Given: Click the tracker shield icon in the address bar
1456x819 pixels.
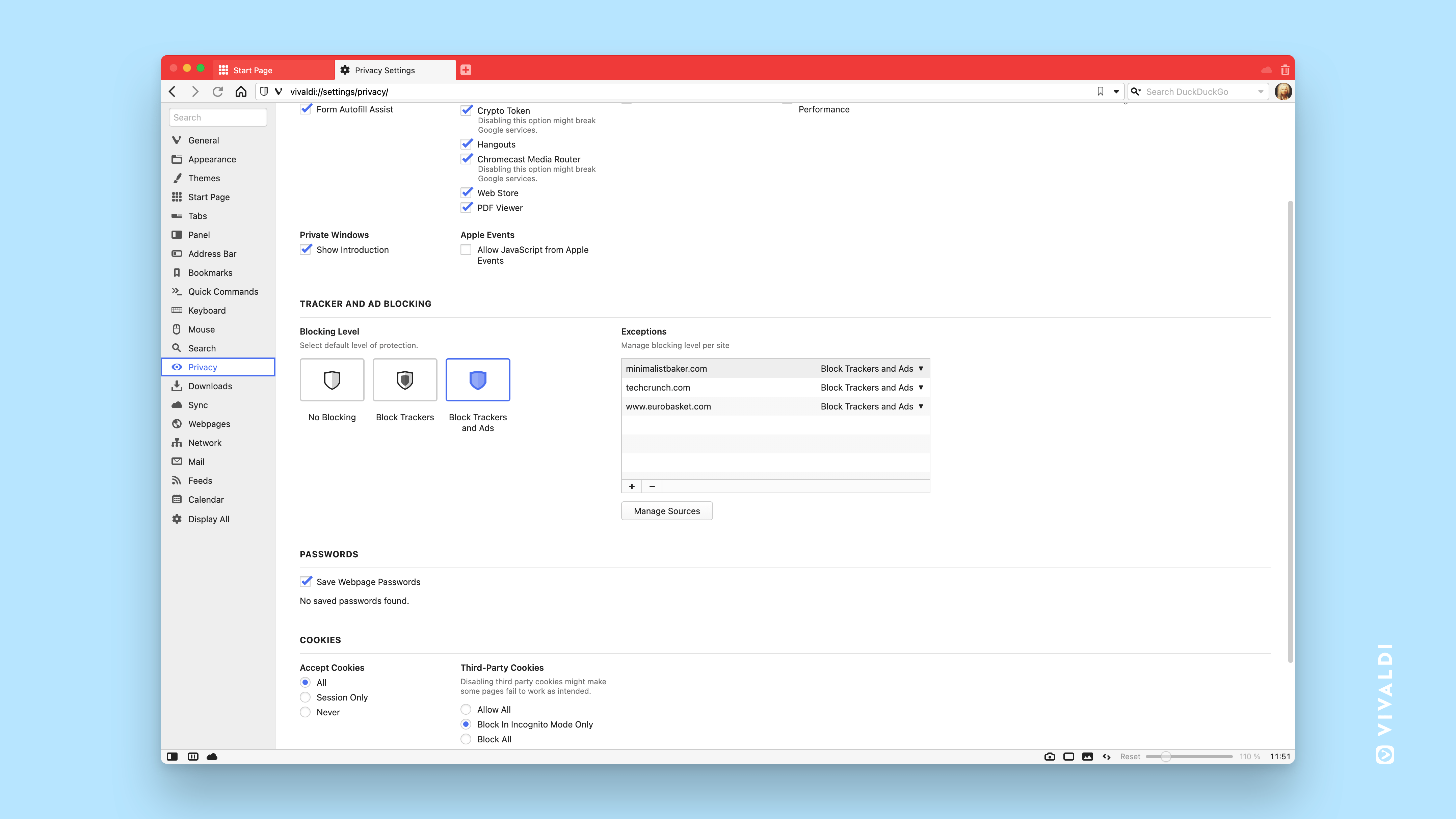Looking at the screenshot, I should [263, 91].
